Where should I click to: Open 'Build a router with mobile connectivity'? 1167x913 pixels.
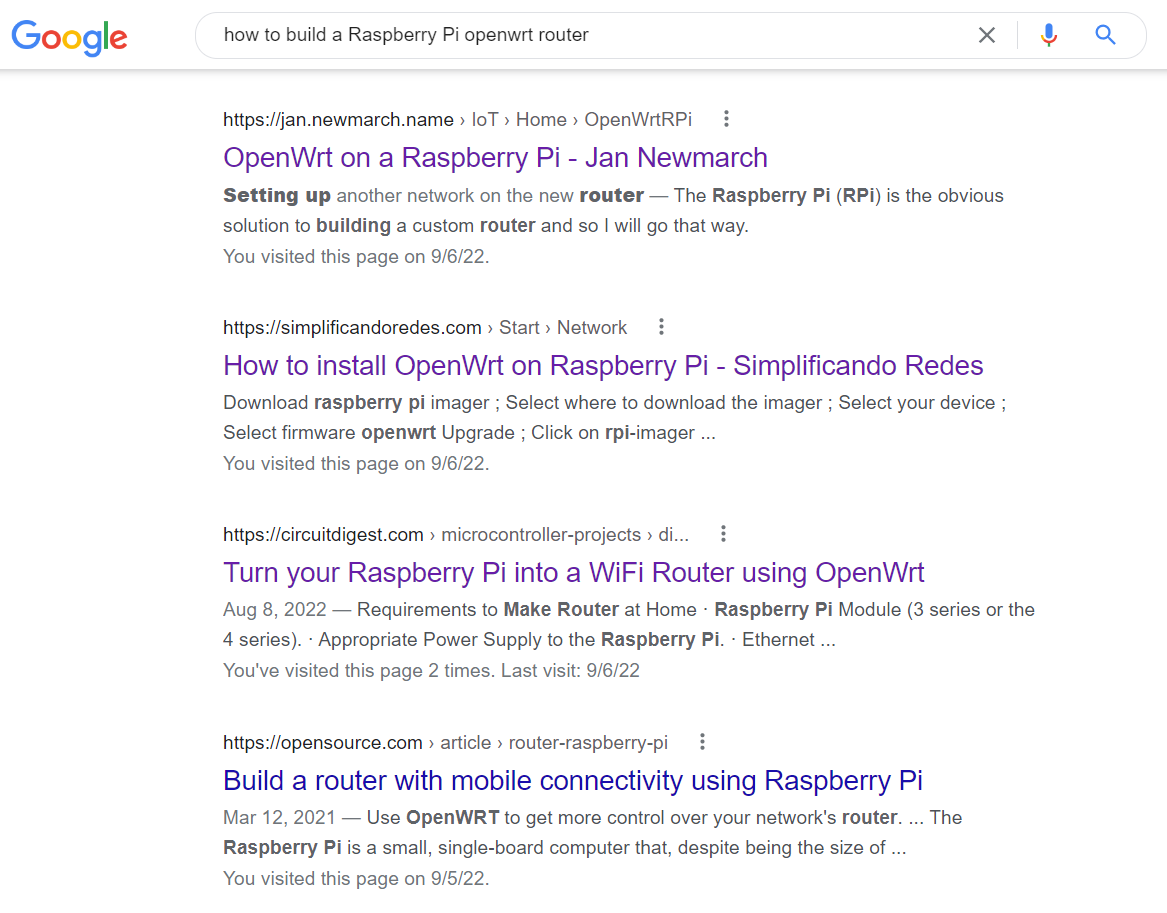(x=573, y=780)
